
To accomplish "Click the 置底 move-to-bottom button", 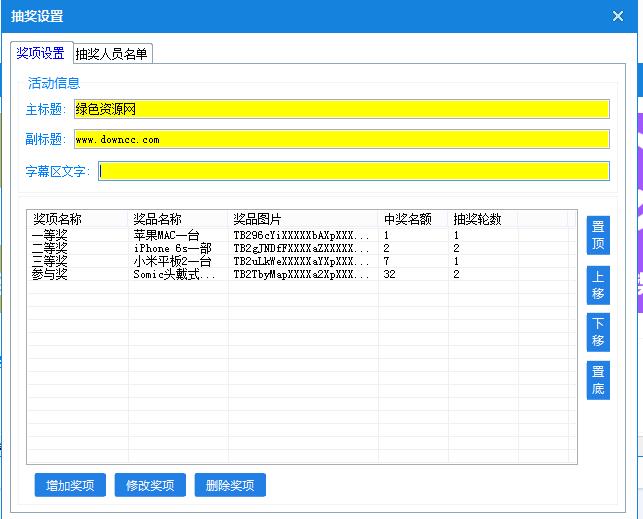I will tap(597, 380).
